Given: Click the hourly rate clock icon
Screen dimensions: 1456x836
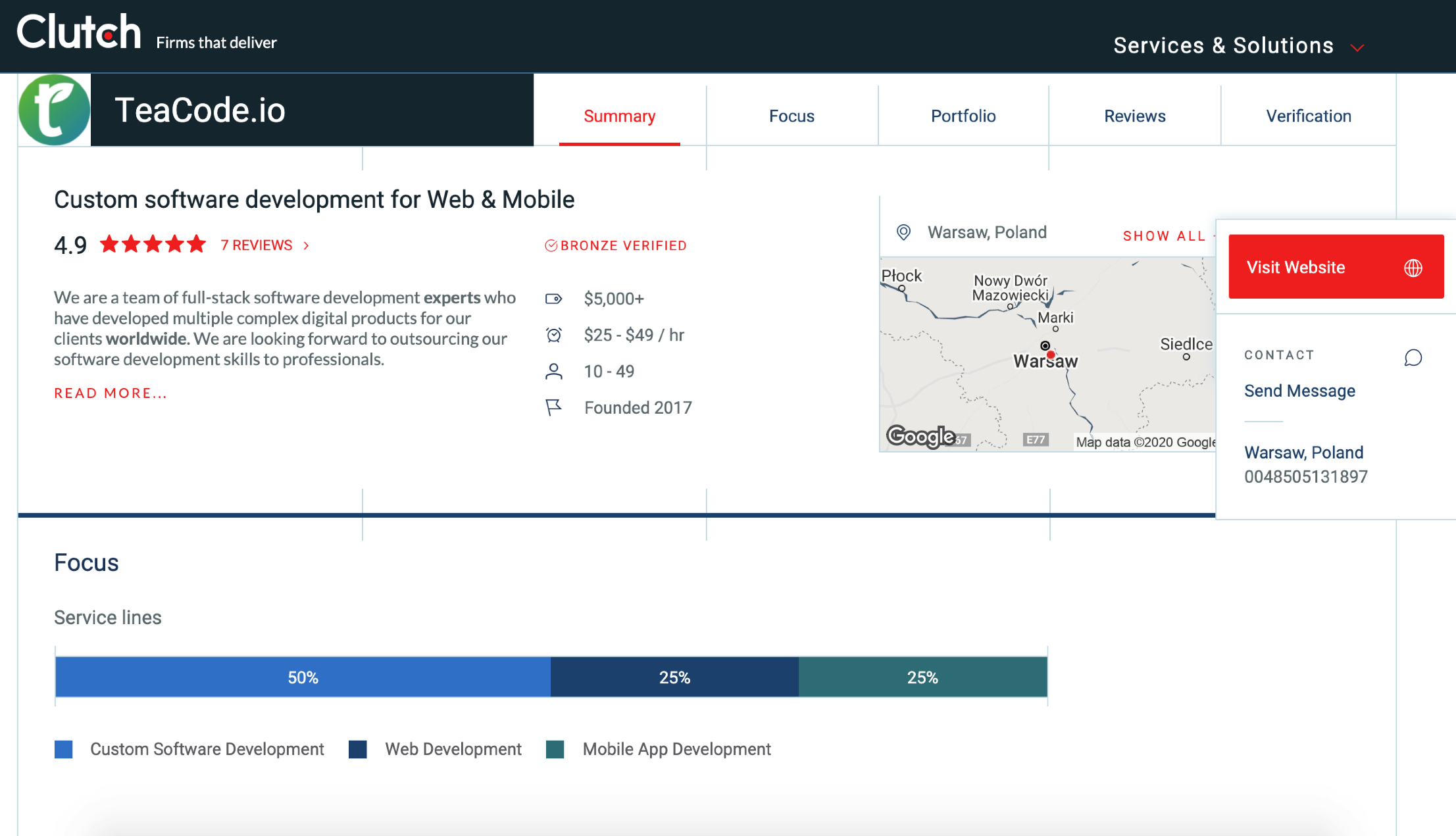Looking at the screenshot, I should coord(554,335).
